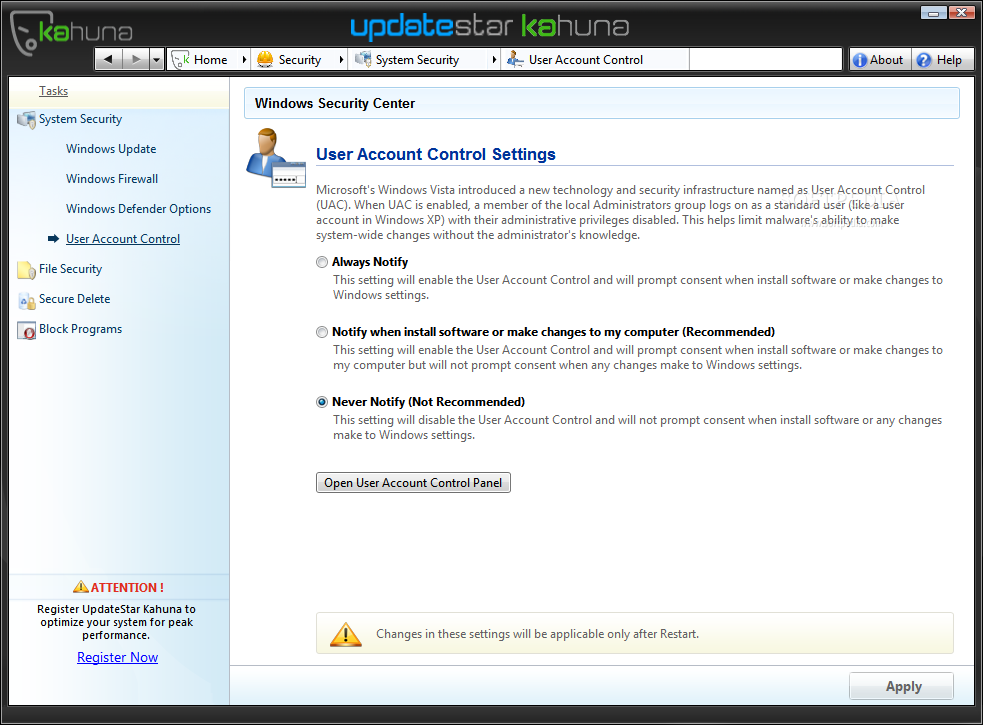
Task: Click the System Security icon in breadcrumb
Action: click(363, 60)
